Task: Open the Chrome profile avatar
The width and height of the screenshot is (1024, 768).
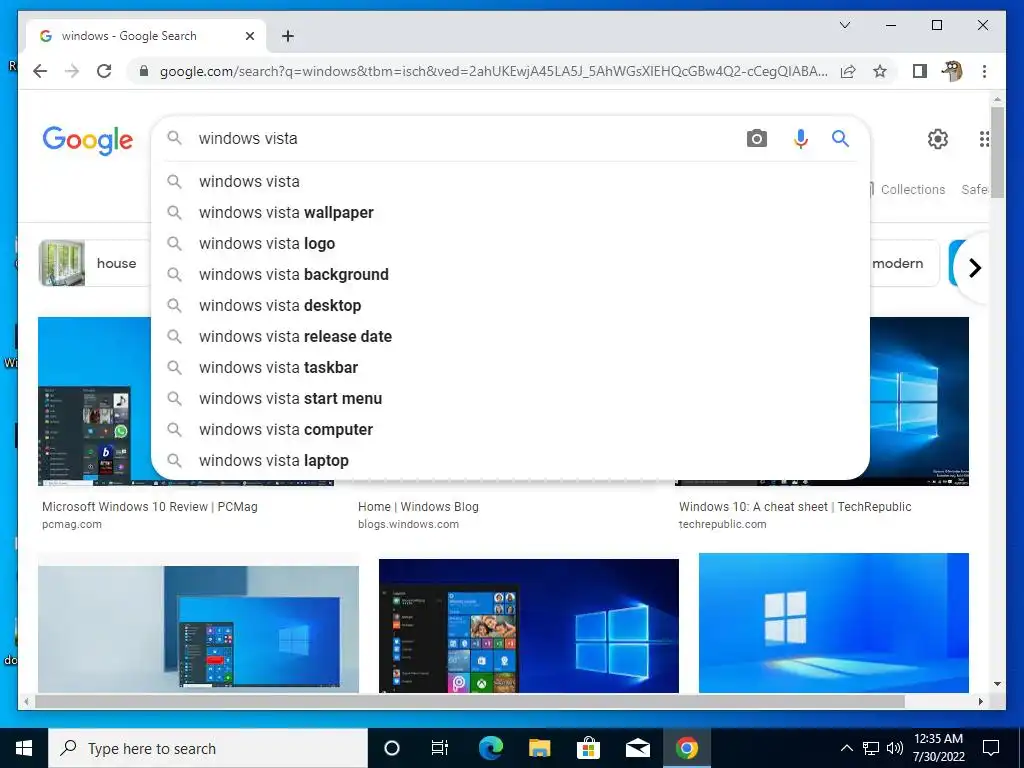Action: click(952, 71)
